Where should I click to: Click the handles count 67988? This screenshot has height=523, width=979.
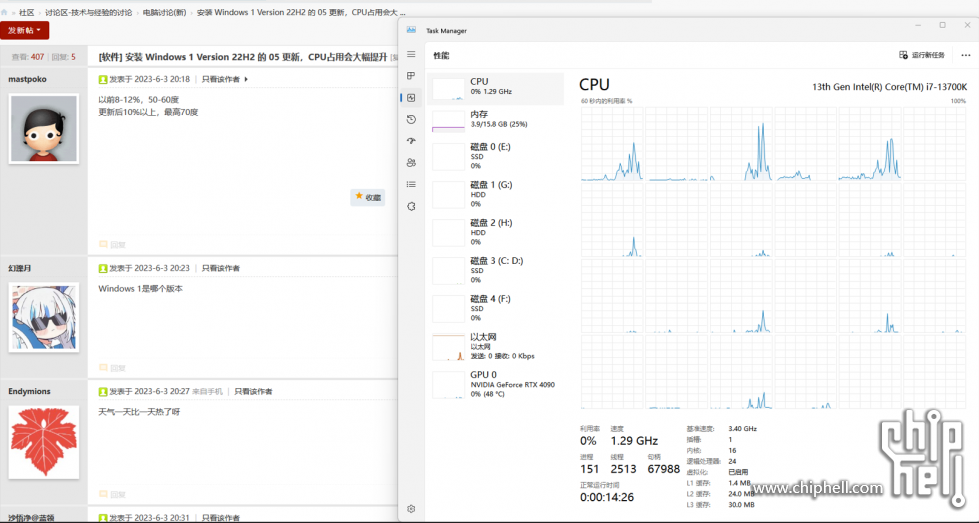664,469
